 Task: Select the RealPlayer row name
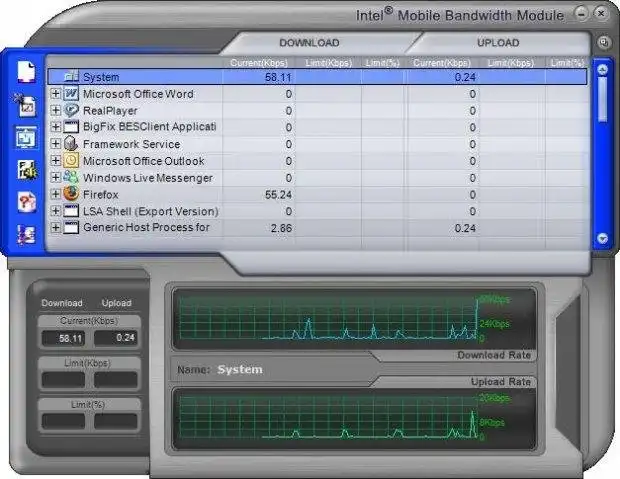(110, 111)
